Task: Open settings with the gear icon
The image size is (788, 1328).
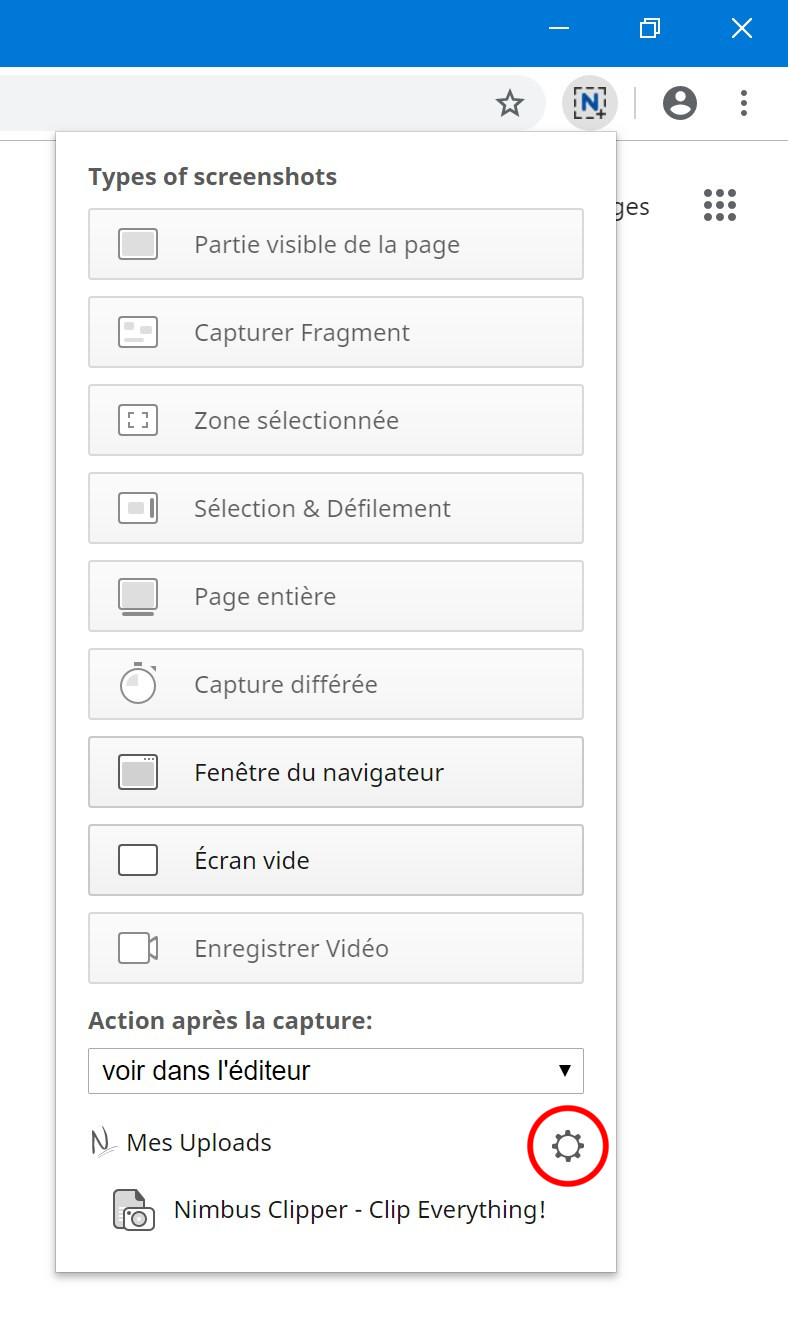Action: tap(567, 1146)
